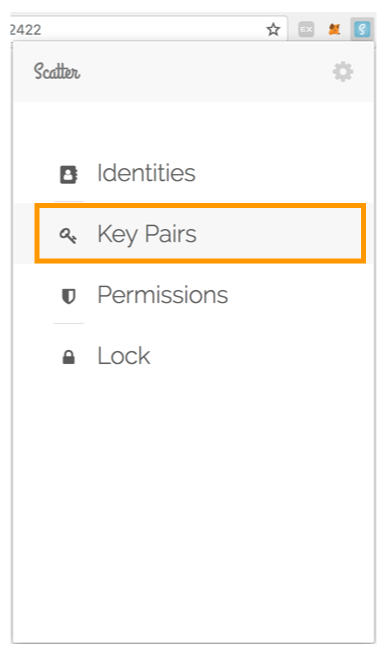Click the address-book icon beside Identities
Viewport: 390px width, 658px height.
68,174
